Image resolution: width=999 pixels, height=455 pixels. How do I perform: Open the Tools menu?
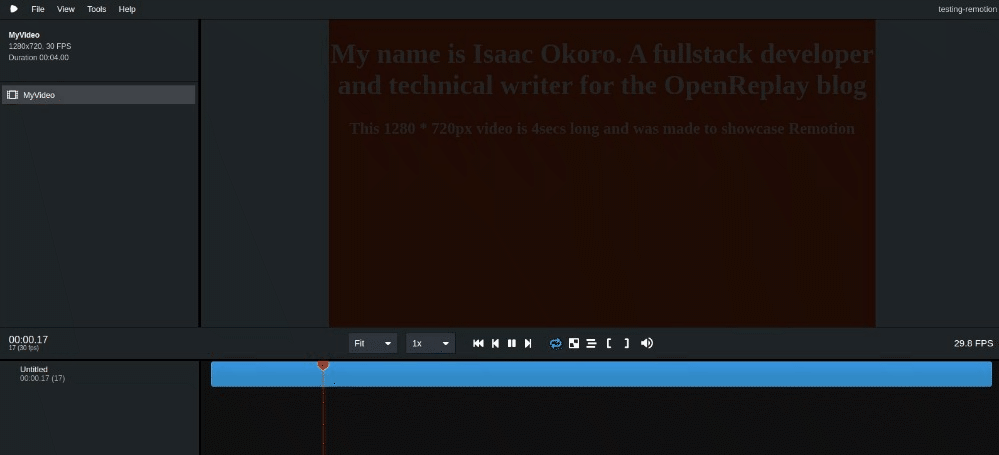(x=96, y=9)
